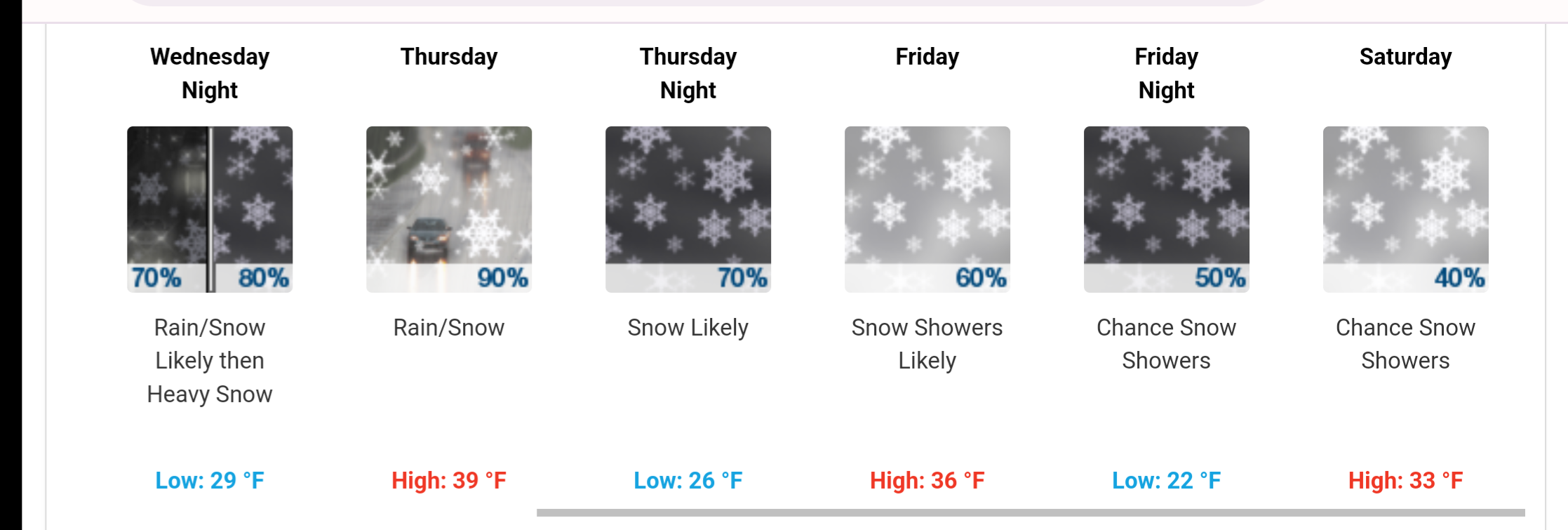Click the Thursday Night snow 70% icon

tap(688, 209)
